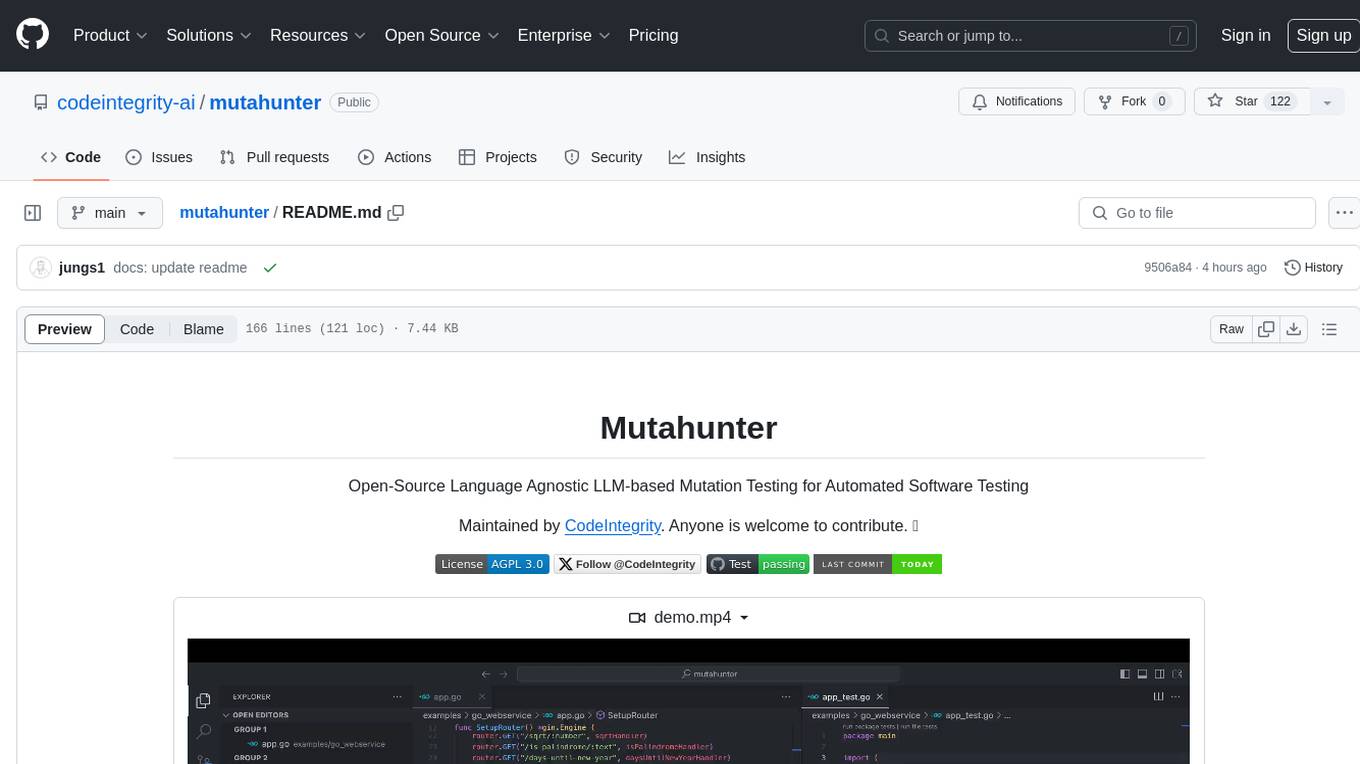Expand the Open Source menu
This screenshot has width=1360, height=764.
point(441,35)
